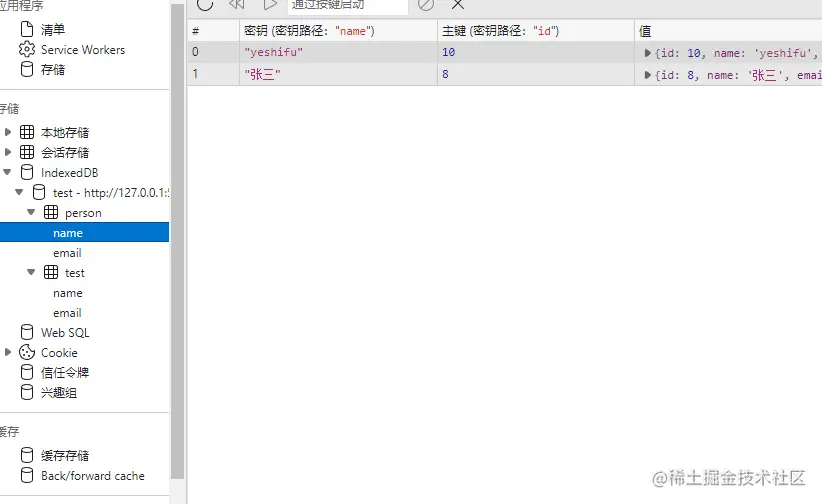Click the delete selected X icon
The image size is (822, 504).
(458, 4)
